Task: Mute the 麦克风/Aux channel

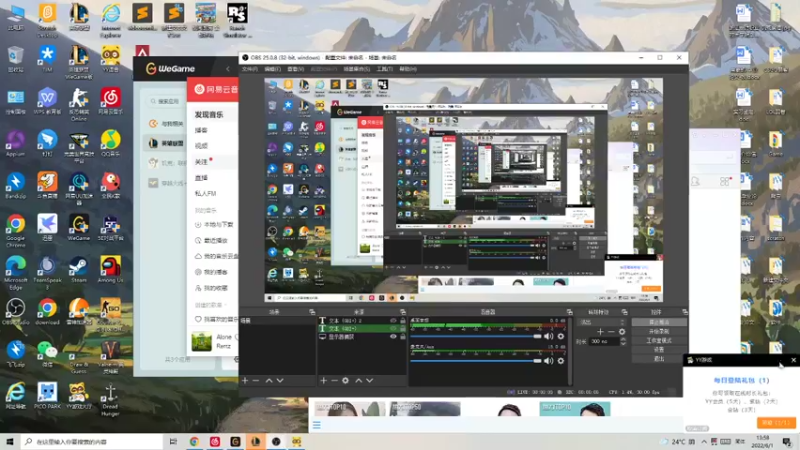Action: click(548, 361)
